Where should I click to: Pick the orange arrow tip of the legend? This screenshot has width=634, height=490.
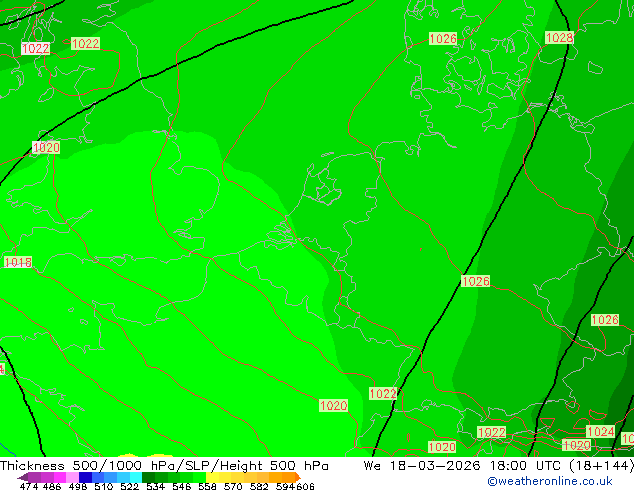(x=298, y=477)
